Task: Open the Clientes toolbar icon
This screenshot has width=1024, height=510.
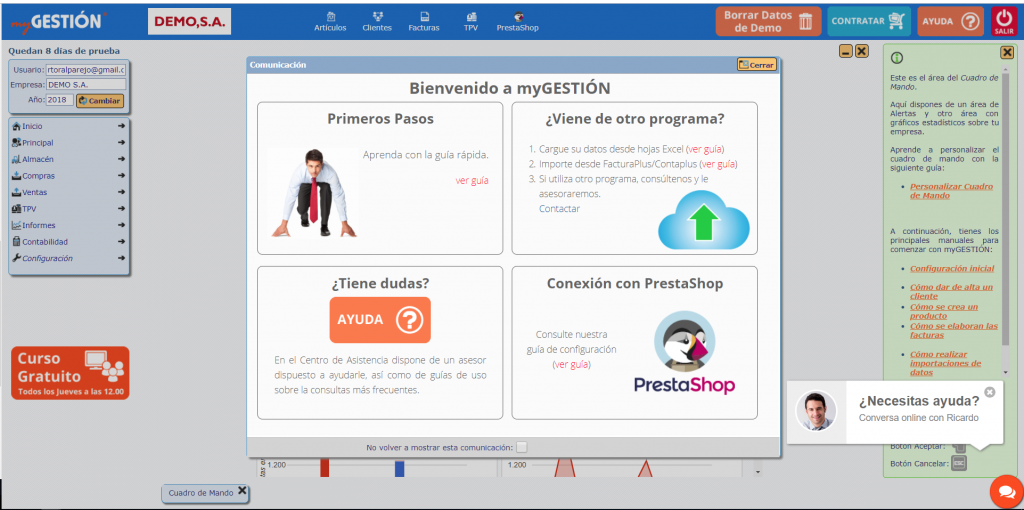Action: tap(377, 22)
